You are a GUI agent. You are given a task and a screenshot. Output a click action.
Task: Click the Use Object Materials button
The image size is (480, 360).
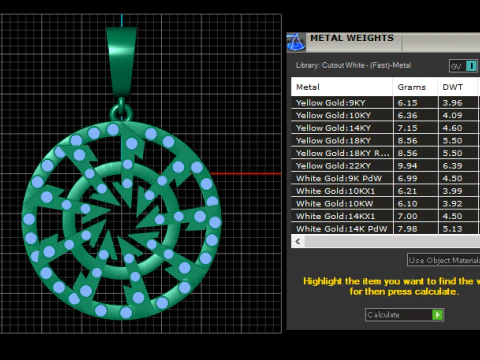[444, 260]
